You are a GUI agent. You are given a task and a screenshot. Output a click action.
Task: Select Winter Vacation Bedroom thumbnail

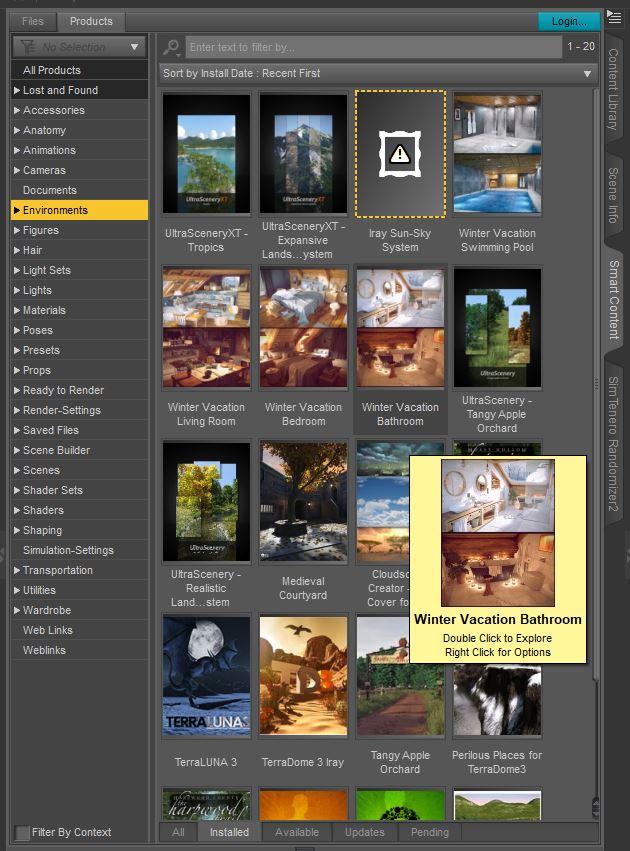point(303,328)
